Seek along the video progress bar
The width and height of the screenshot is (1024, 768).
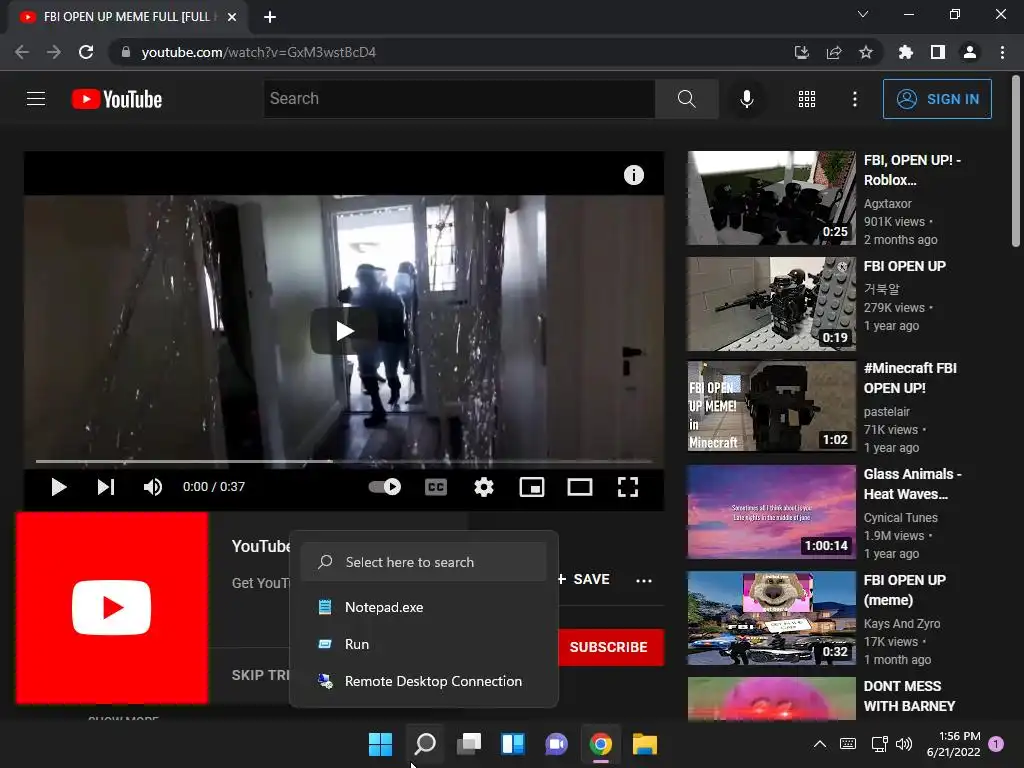pos(344,461)
